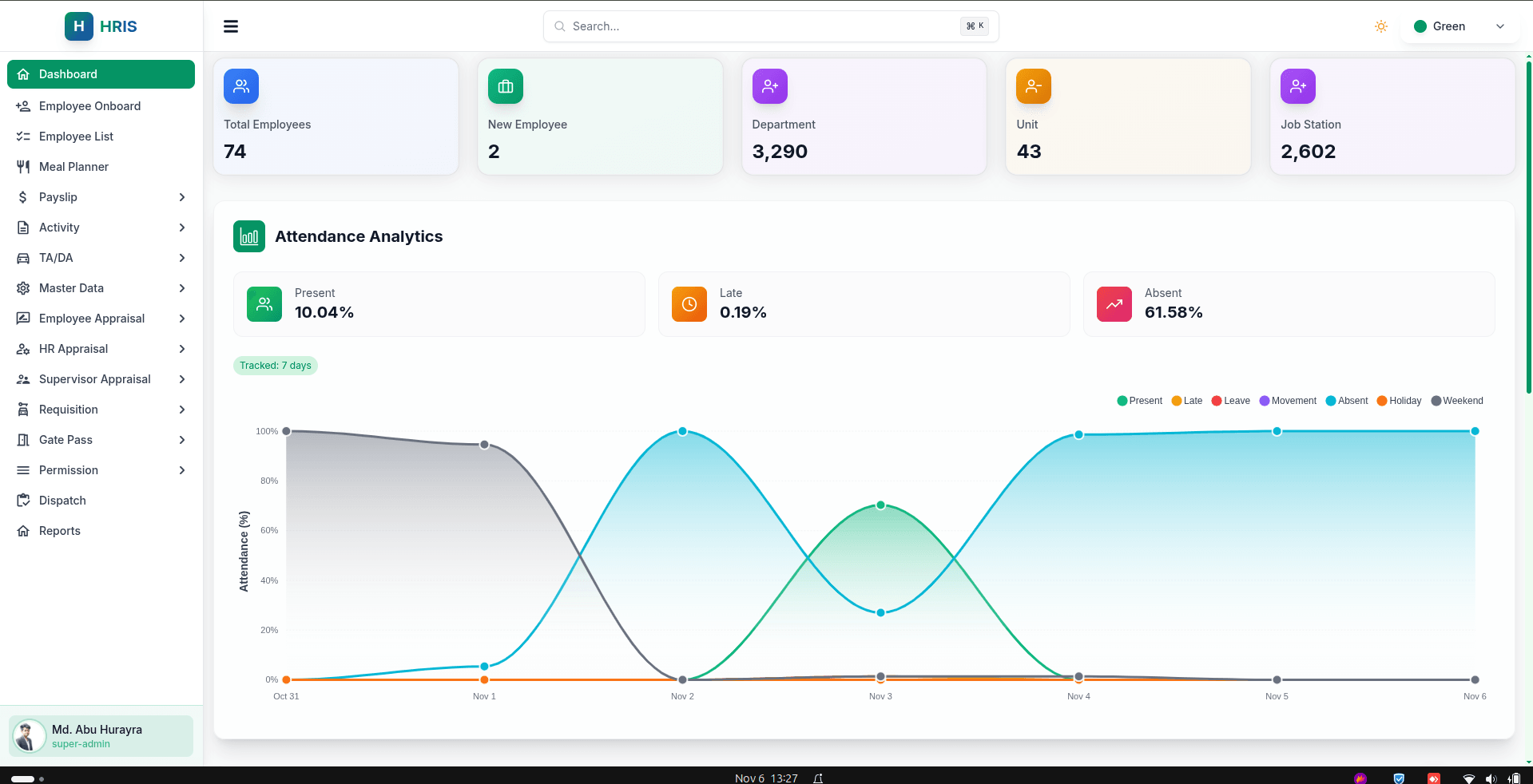Click the Absent trend icon on red card
This screenshot has width=1533, height=784.
click(x=1114, y=303)
